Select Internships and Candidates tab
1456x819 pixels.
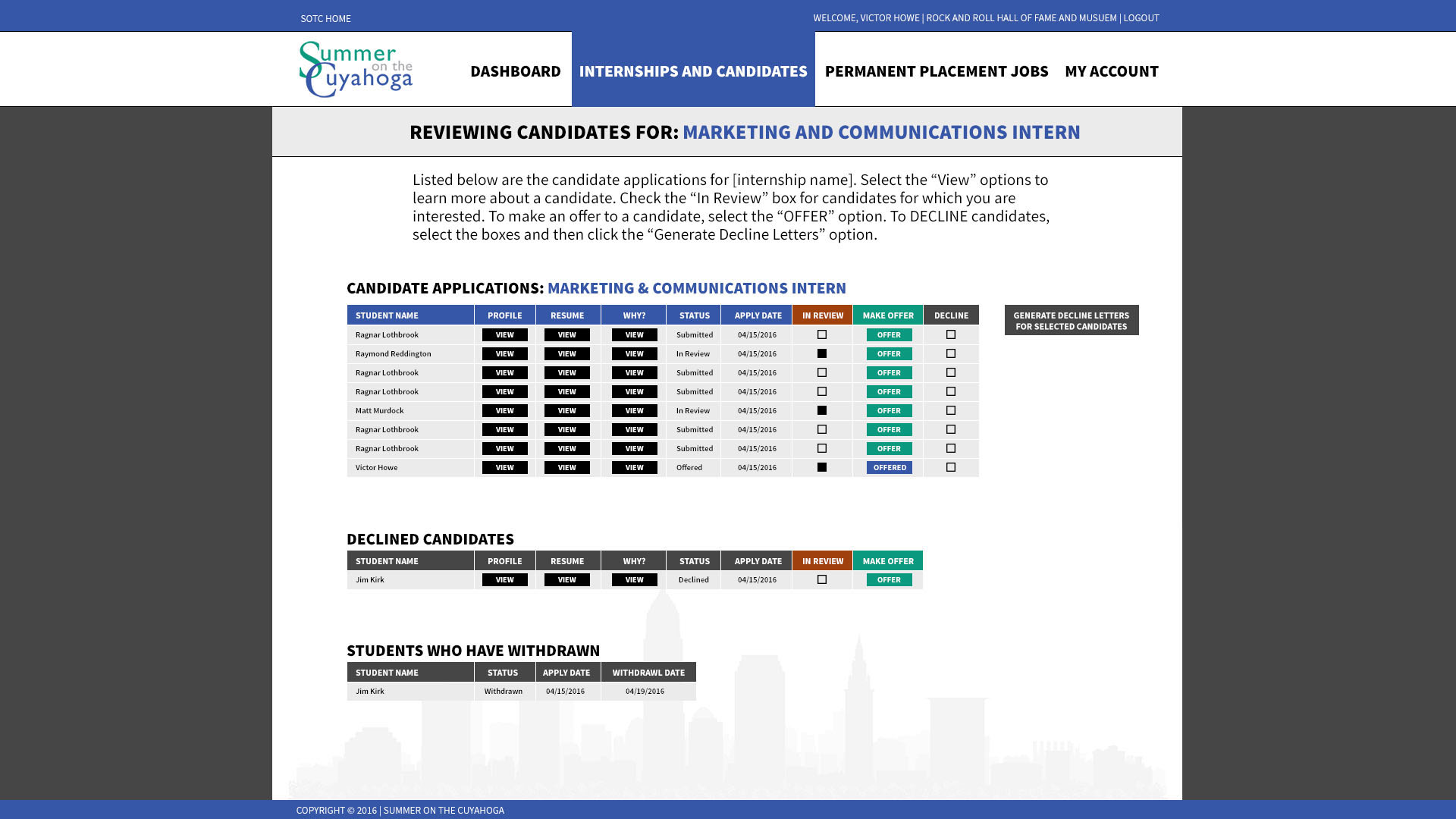693,69
